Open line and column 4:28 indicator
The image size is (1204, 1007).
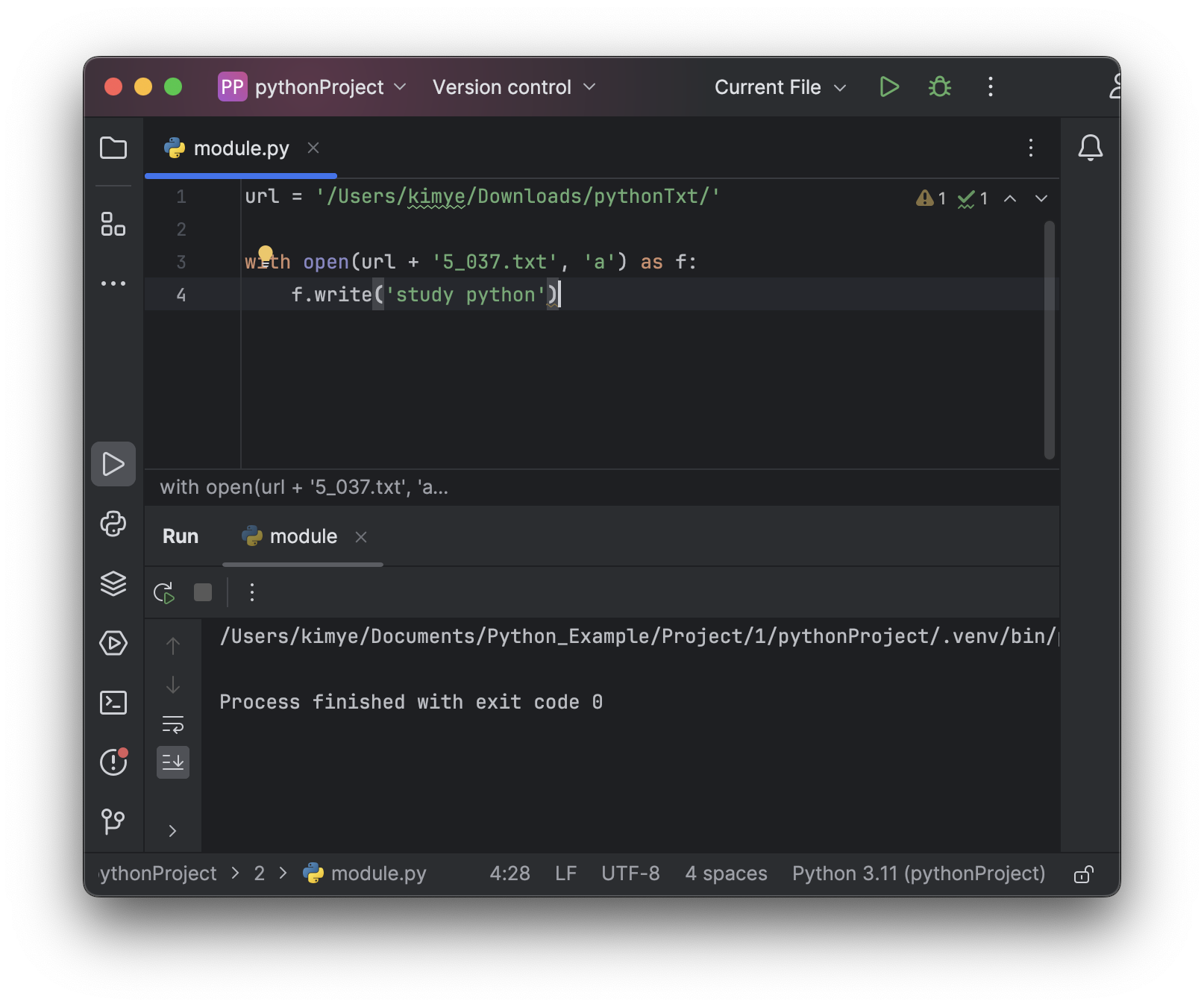click(509, 873)
